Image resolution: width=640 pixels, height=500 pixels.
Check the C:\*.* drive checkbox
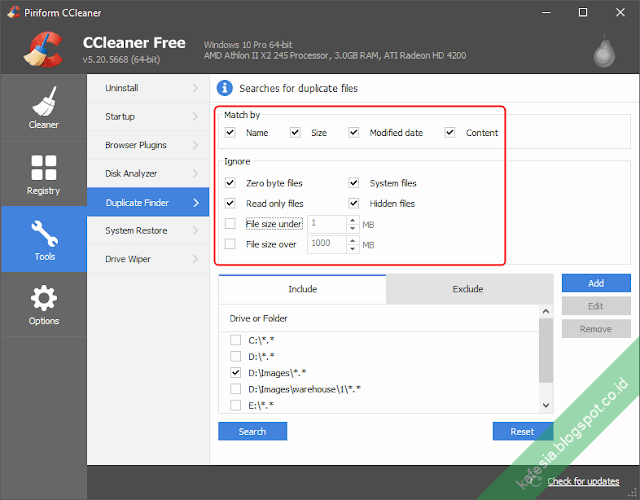tap(236, 340)
